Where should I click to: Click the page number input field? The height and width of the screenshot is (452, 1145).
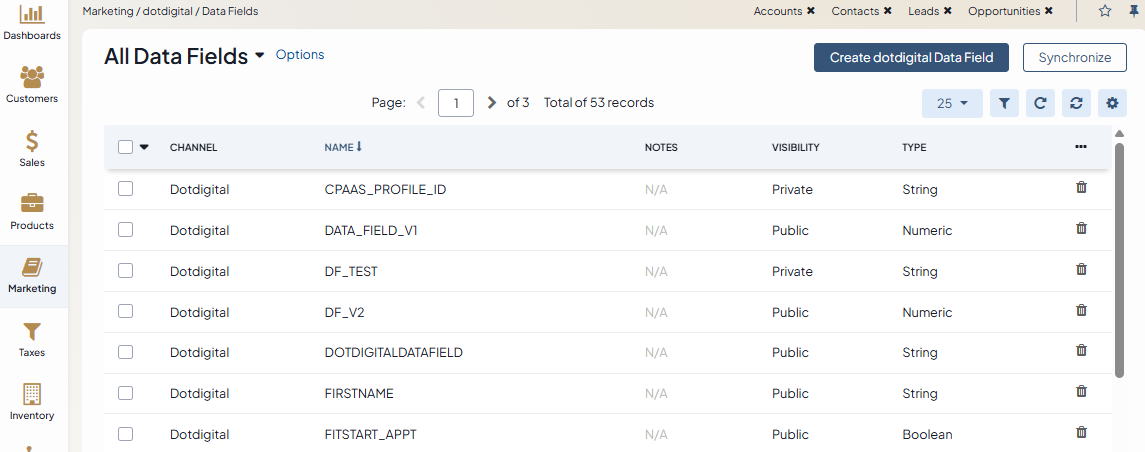(x=456, y=103)
